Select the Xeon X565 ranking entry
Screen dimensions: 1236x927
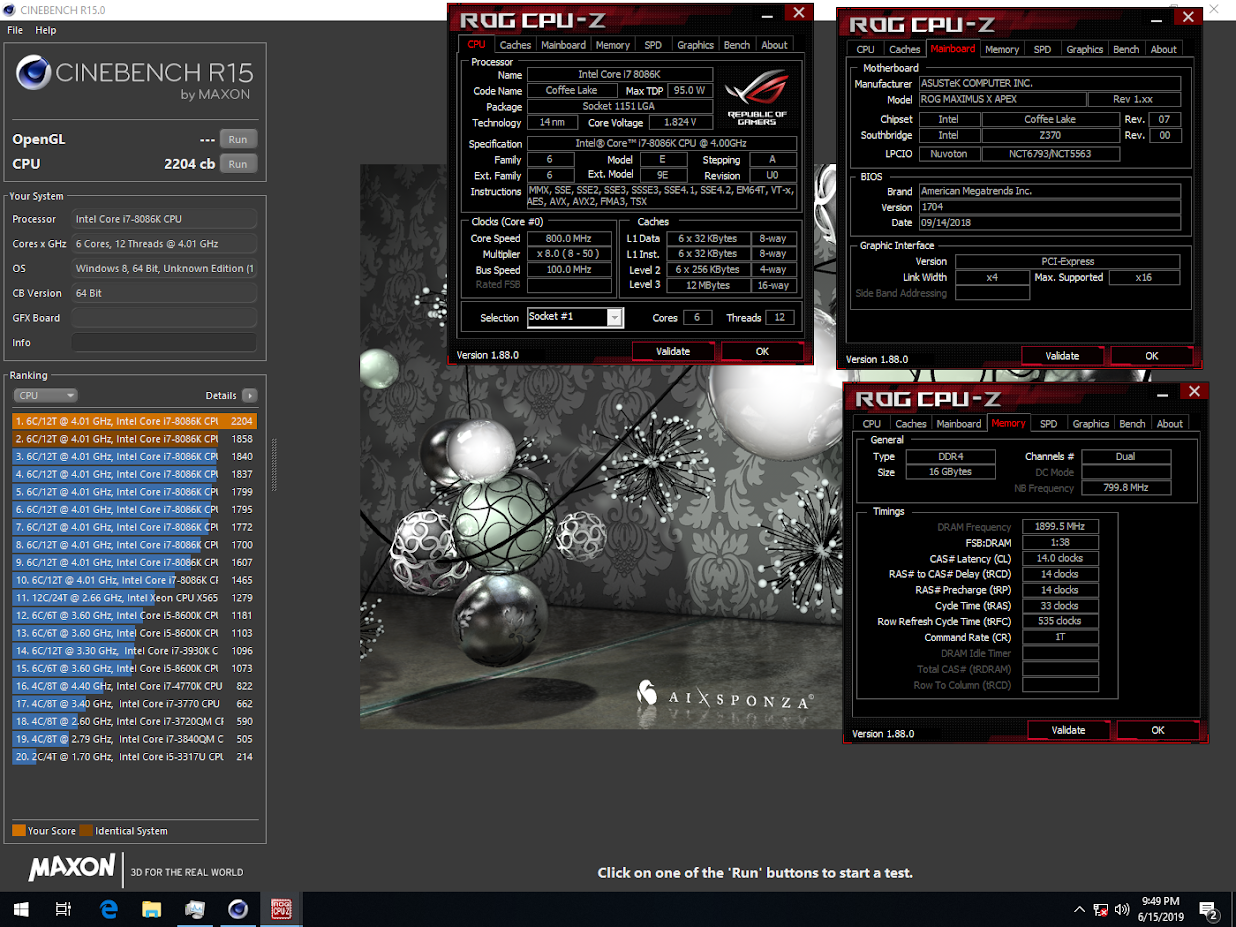coord(135,598)
